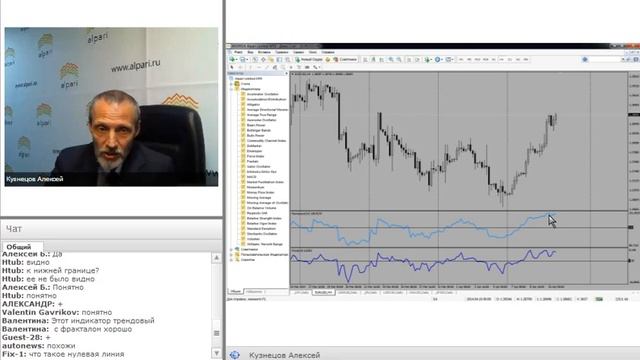640x360 pixels.
Task: Select the Fibonacci Retracement tool
Action: pos(284,67)
